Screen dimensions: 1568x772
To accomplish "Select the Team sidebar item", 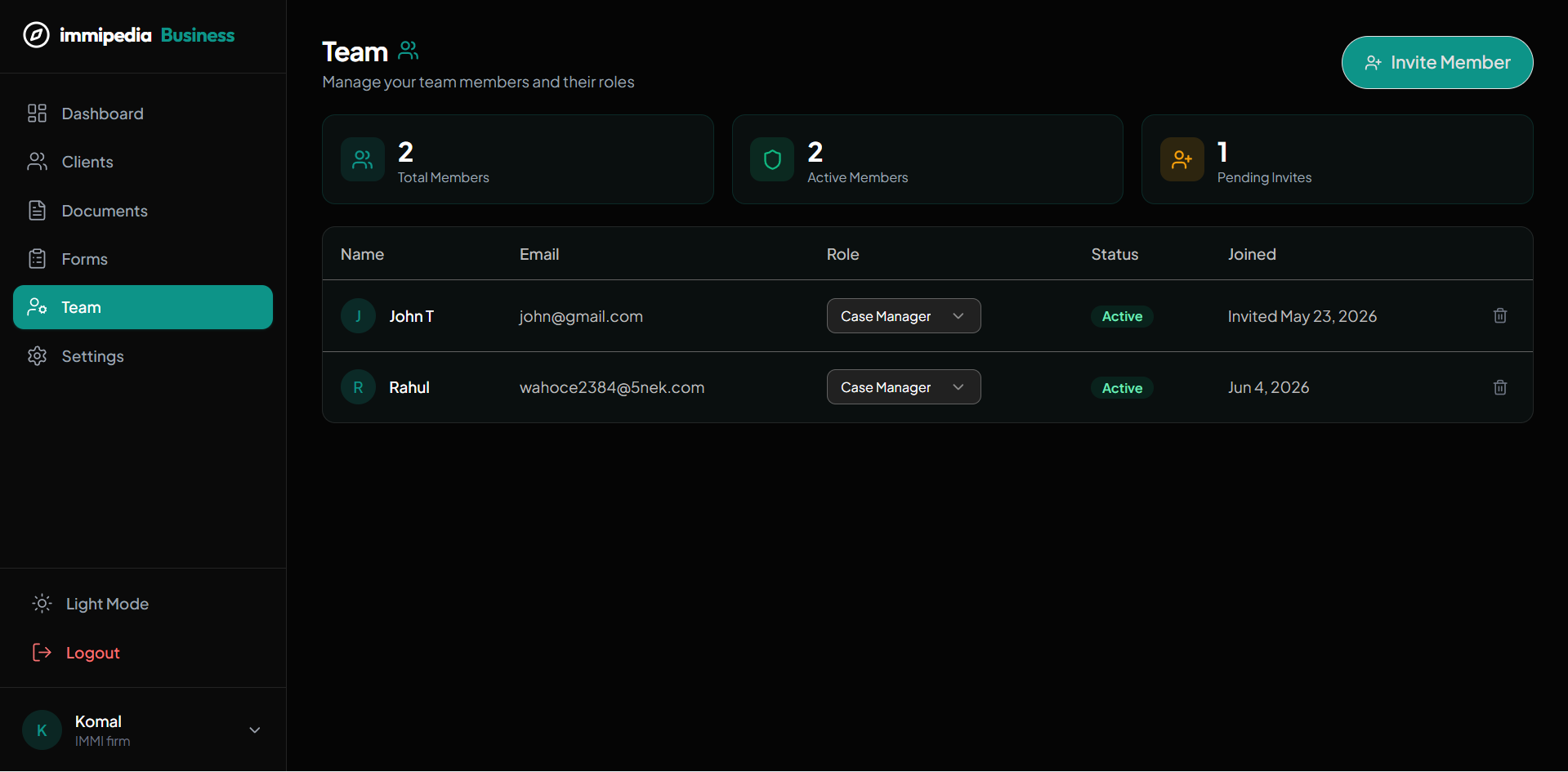I will coord(143,307).
